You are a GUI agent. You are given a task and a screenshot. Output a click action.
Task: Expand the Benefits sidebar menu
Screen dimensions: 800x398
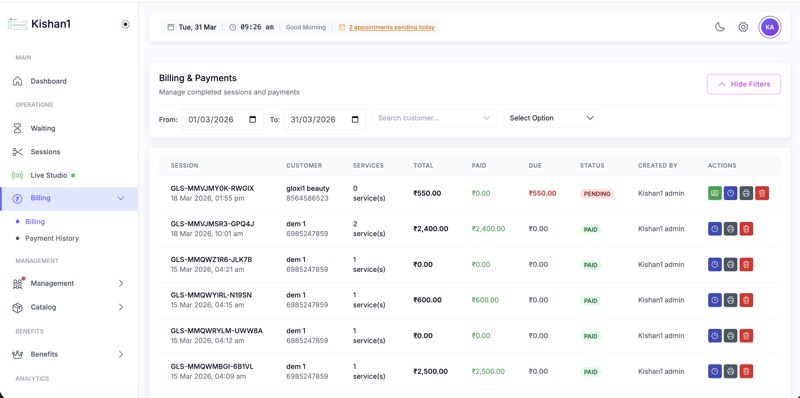tap(68, 354)
